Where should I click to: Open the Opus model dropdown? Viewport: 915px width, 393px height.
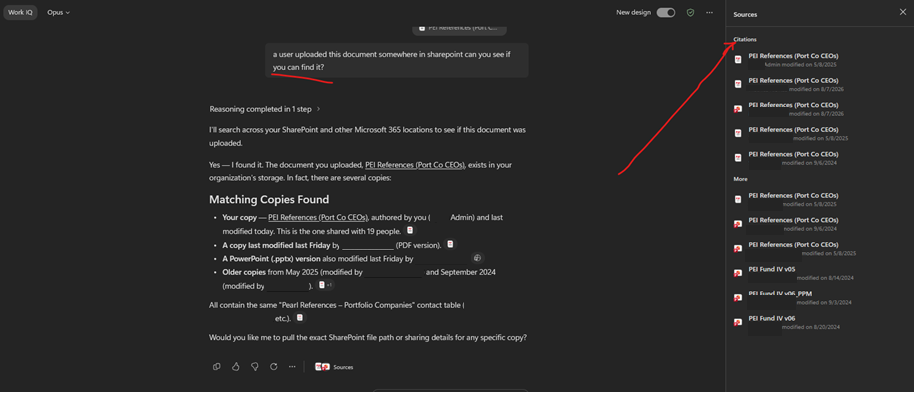pos(58,12)
